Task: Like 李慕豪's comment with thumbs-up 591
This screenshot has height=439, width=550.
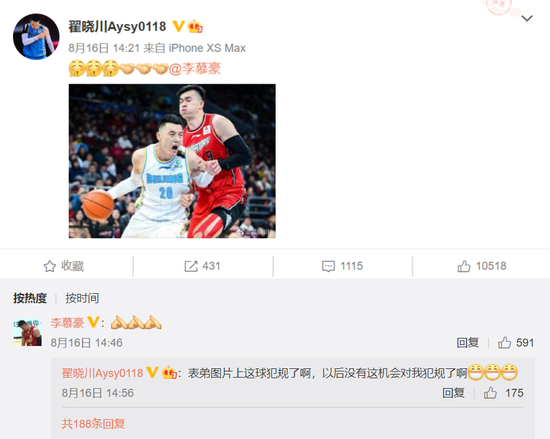Action: pos(516,343)
